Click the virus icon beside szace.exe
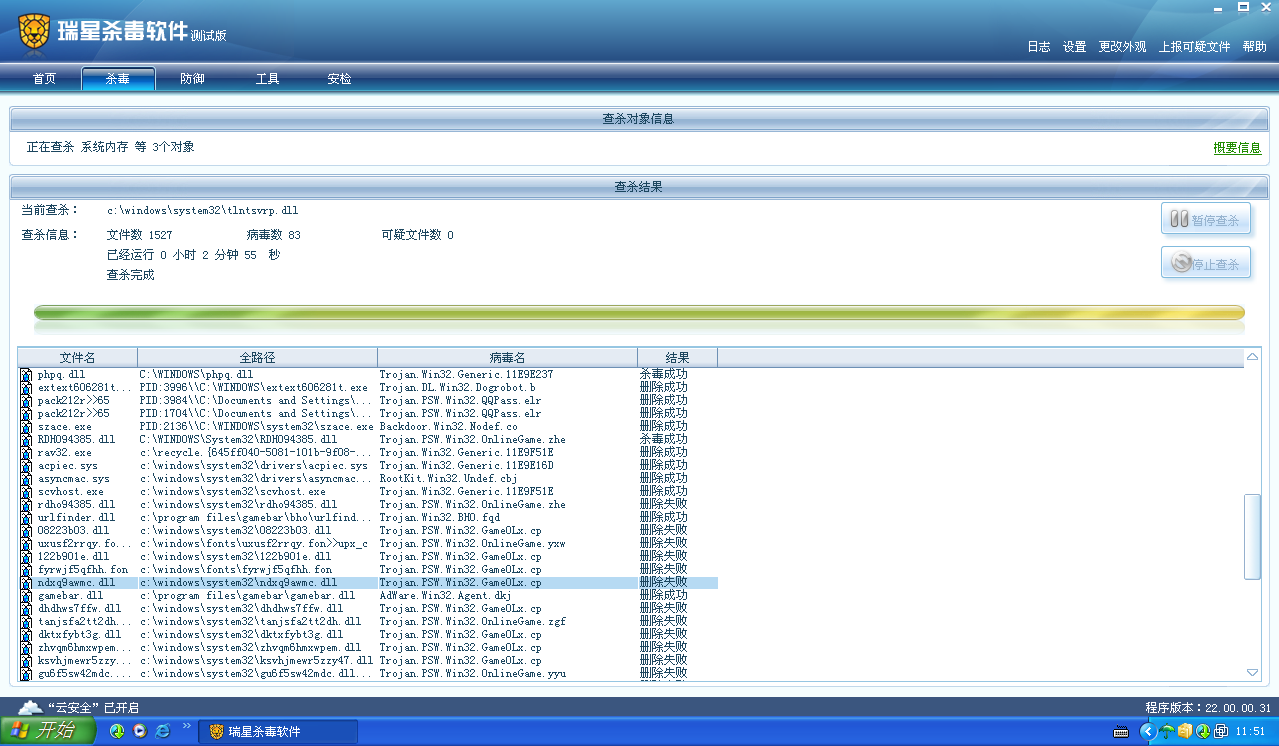Screen dimensions: 1279x746 coord(27,426)
